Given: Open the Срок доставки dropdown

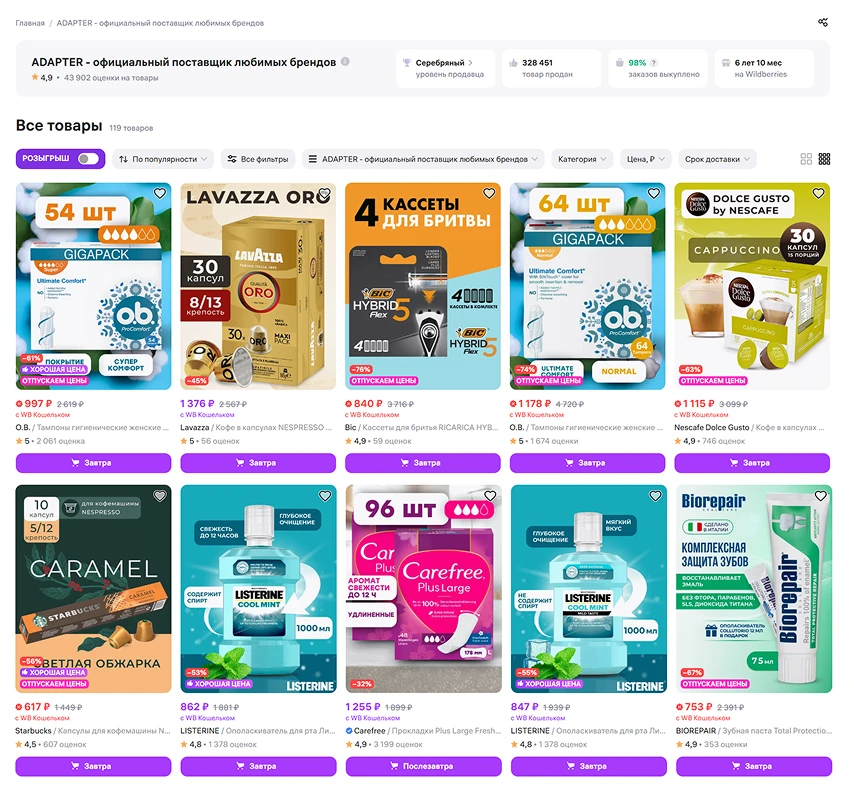Looking at the screenshot, I should (x=717, y=159).
